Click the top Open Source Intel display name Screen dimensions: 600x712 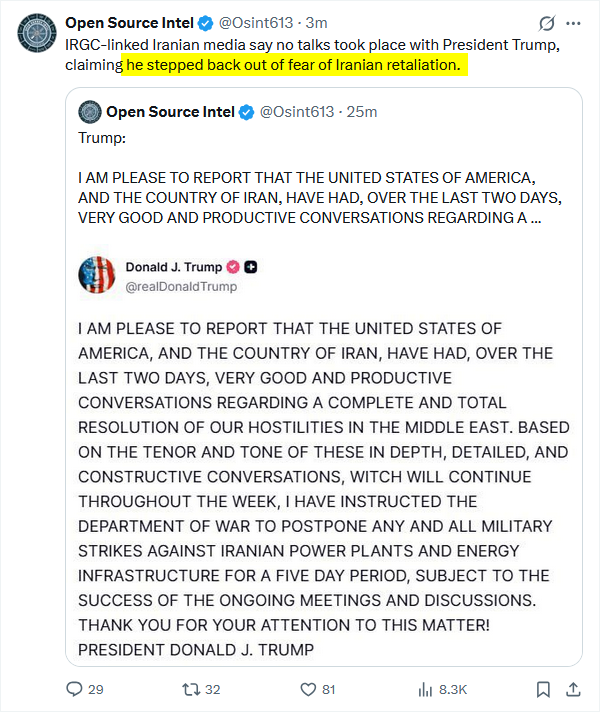point(128,23)
